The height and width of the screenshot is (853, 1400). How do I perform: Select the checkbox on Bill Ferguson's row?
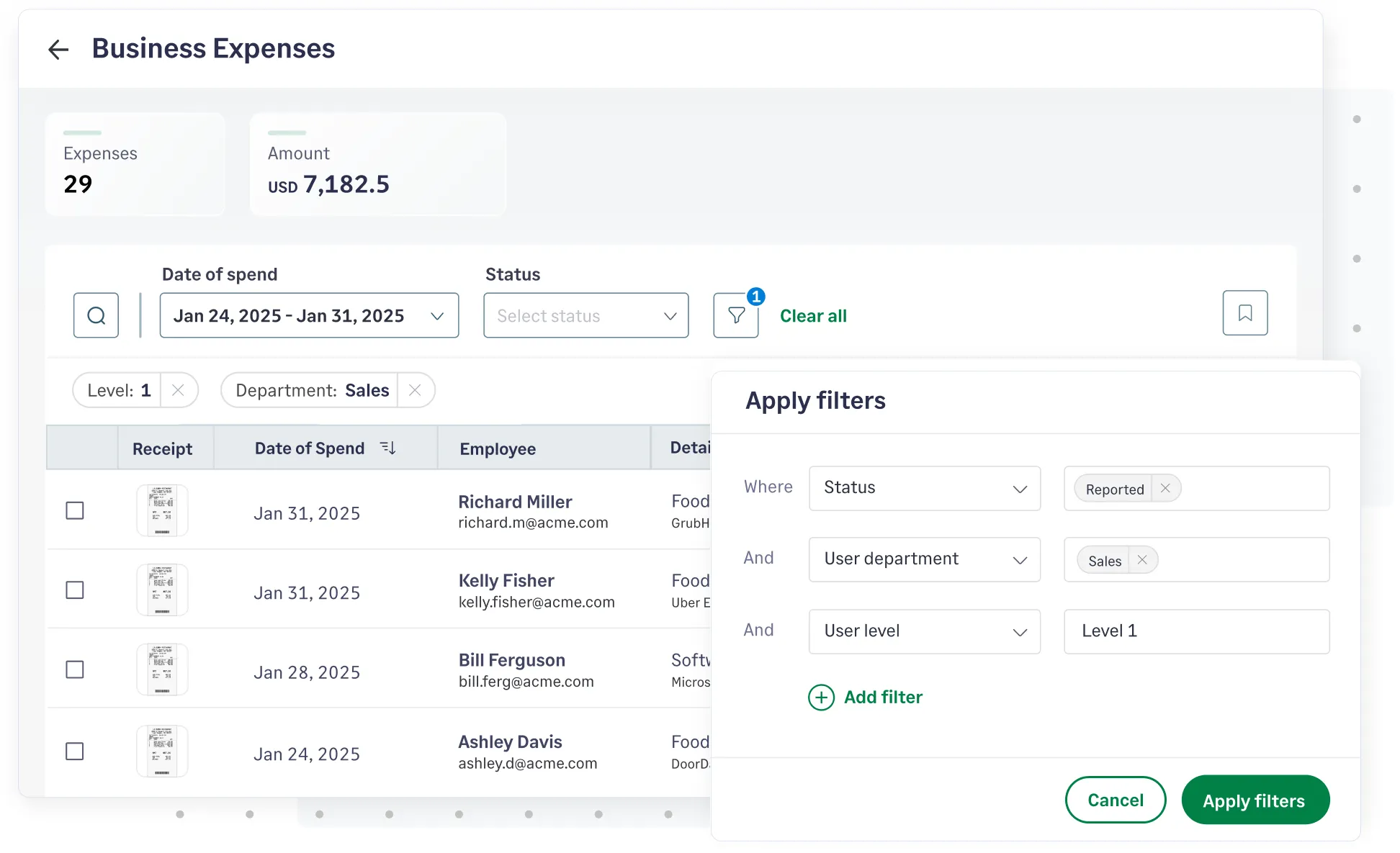(x=75, y=669)
